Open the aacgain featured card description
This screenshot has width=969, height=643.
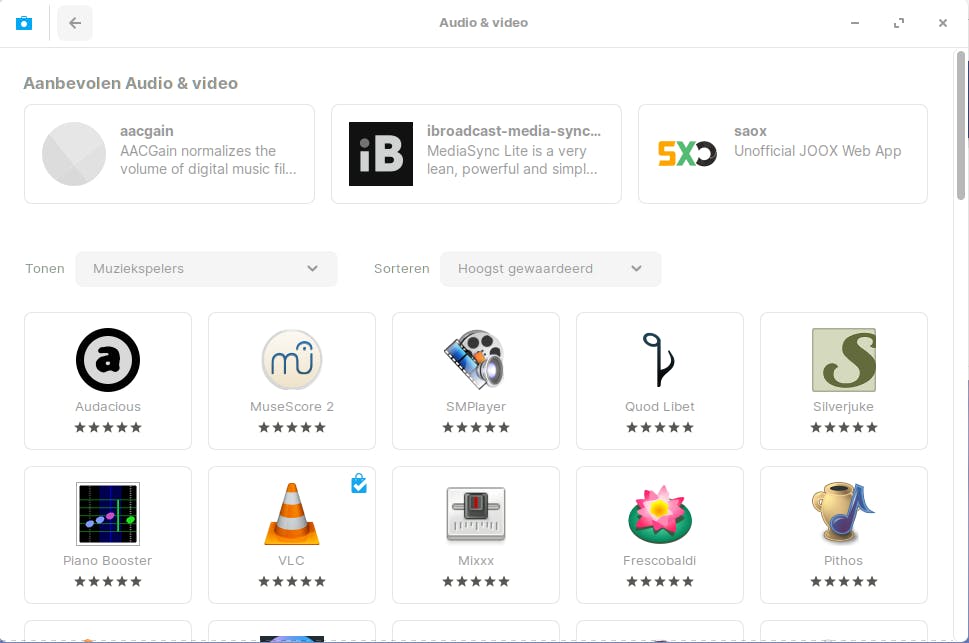[208, 160]
